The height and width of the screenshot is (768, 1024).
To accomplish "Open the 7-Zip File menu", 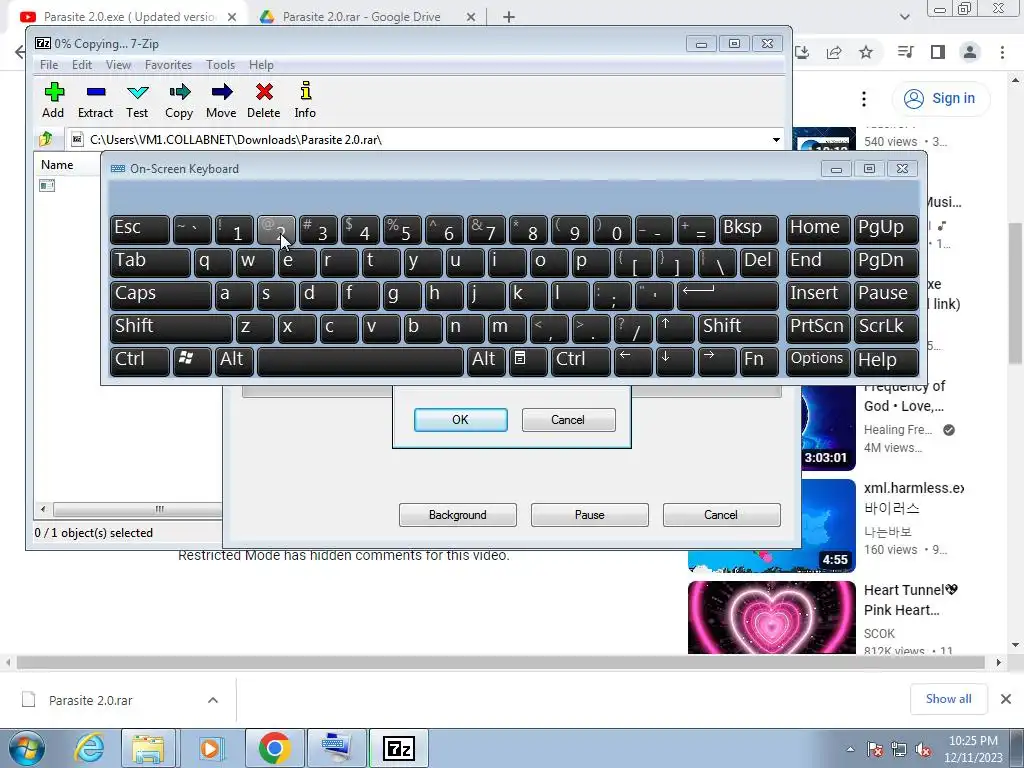I will [49, 65].
